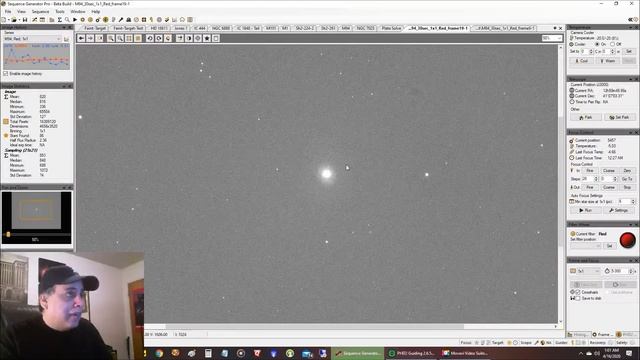Click the image horizontal scrollbar
Image resolution: width=640 pixels, height=360 pixels.
click(x=314, y=327)
